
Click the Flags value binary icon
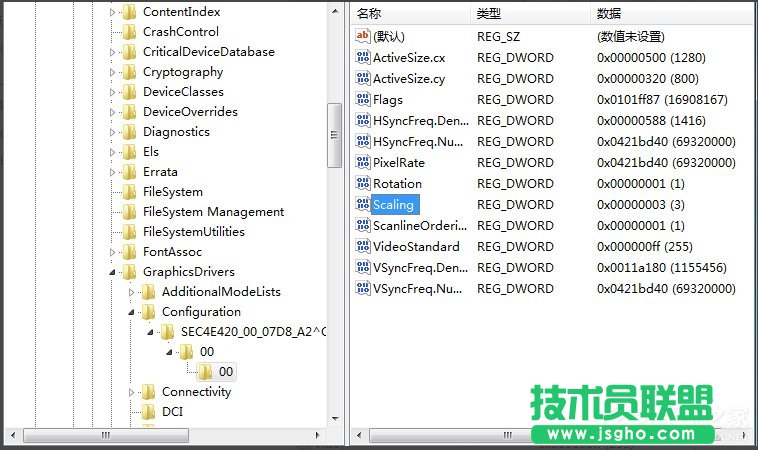pyautogui.click(x=363, y=99)
